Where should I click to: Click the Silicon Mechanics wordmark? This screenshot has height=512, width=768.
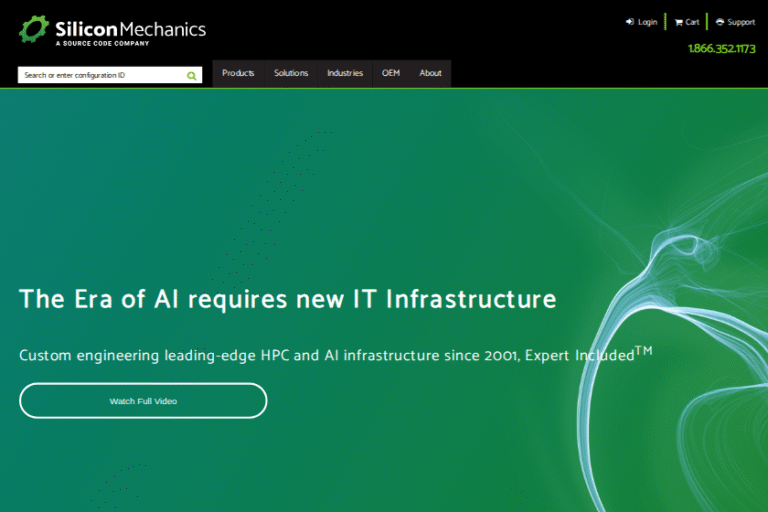[x=130, y=28]
